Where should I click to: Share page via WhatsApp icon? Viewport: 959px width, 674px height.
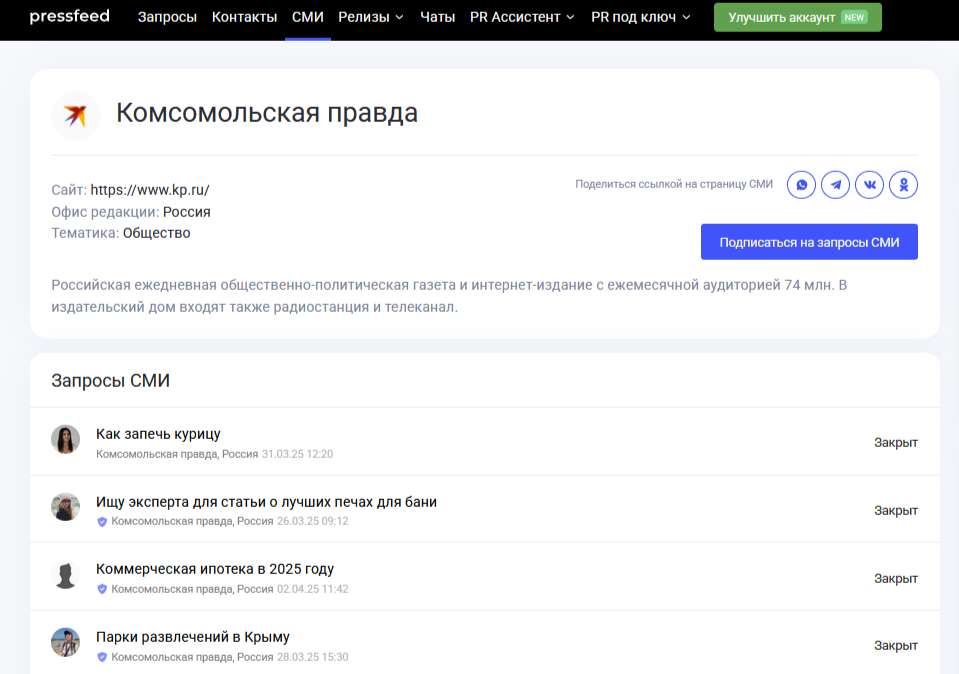point(801,185)
